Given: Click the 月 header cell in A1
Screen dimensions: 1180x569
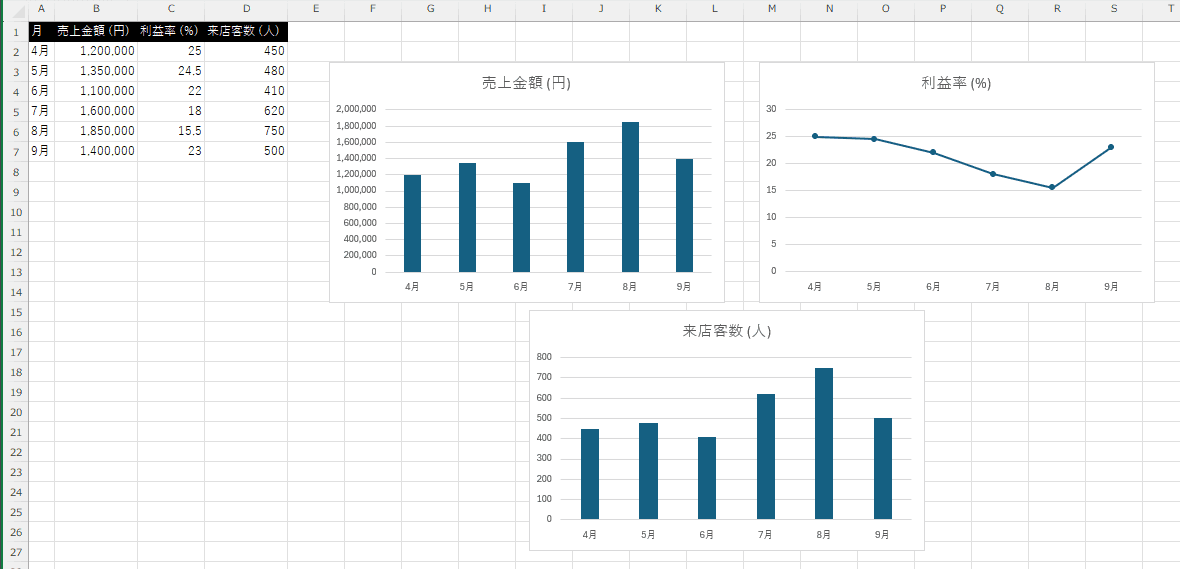Looking at the screenshot, I should click(x=41, y=31).
